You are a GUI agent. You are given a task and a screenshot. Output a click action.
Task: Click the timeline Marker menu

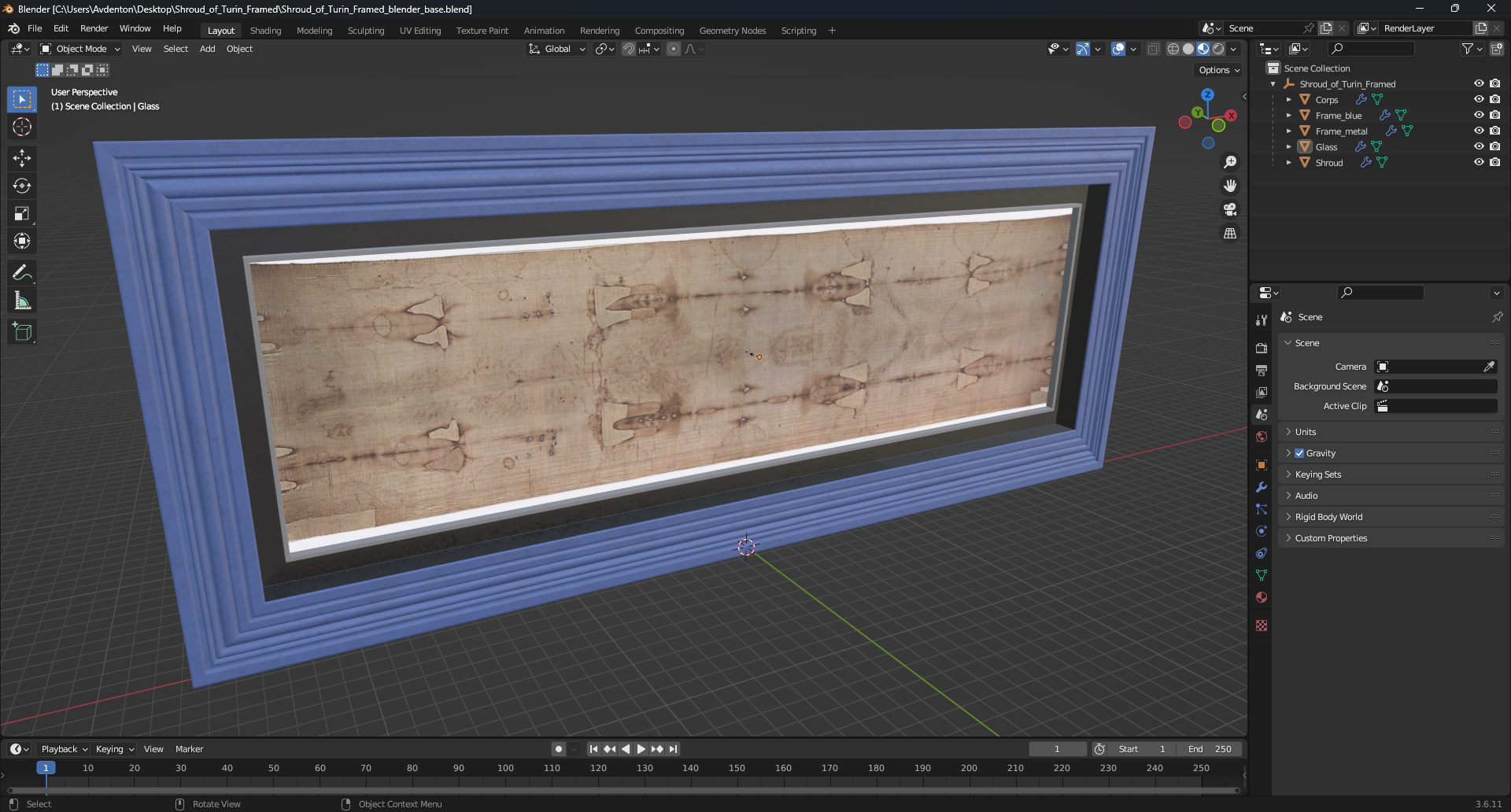tap(189, 749)
